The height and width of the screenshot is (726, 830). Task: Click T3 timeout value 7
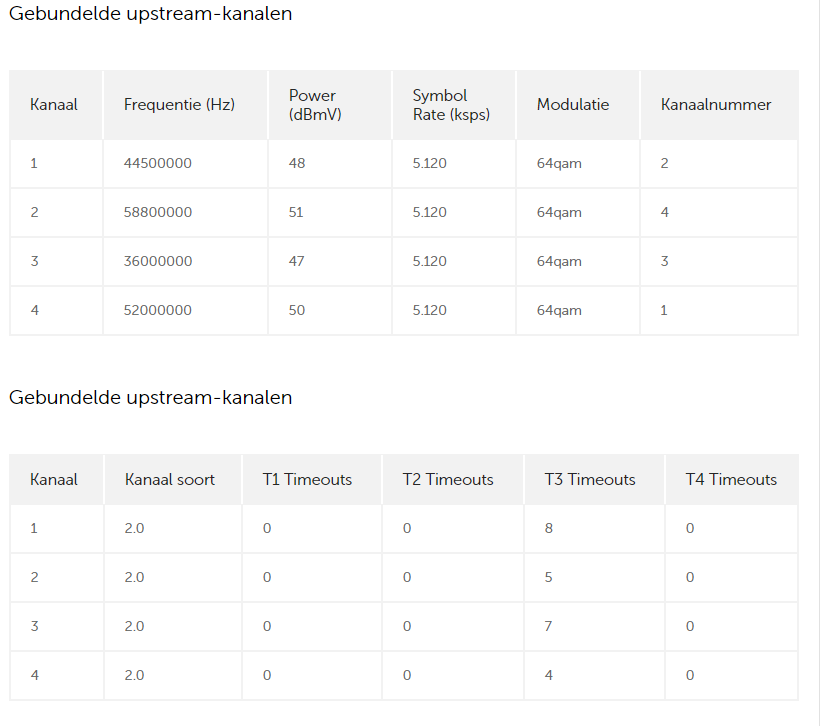tap(548, 627)
